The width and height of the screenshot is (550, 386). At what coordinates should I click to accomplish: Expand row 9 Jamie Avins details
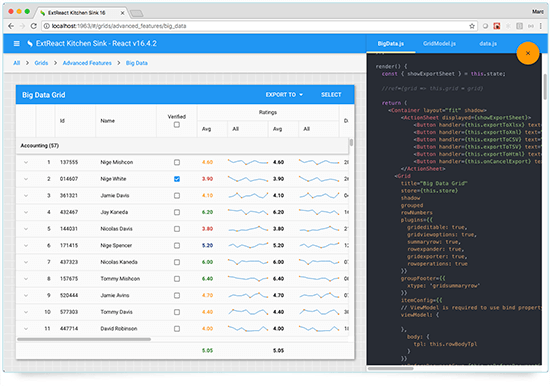coord(26,295)
